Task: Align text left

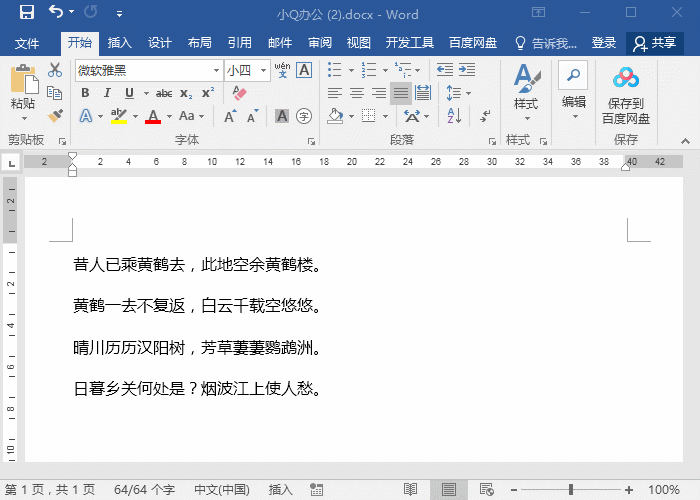Action: (335, 93)
